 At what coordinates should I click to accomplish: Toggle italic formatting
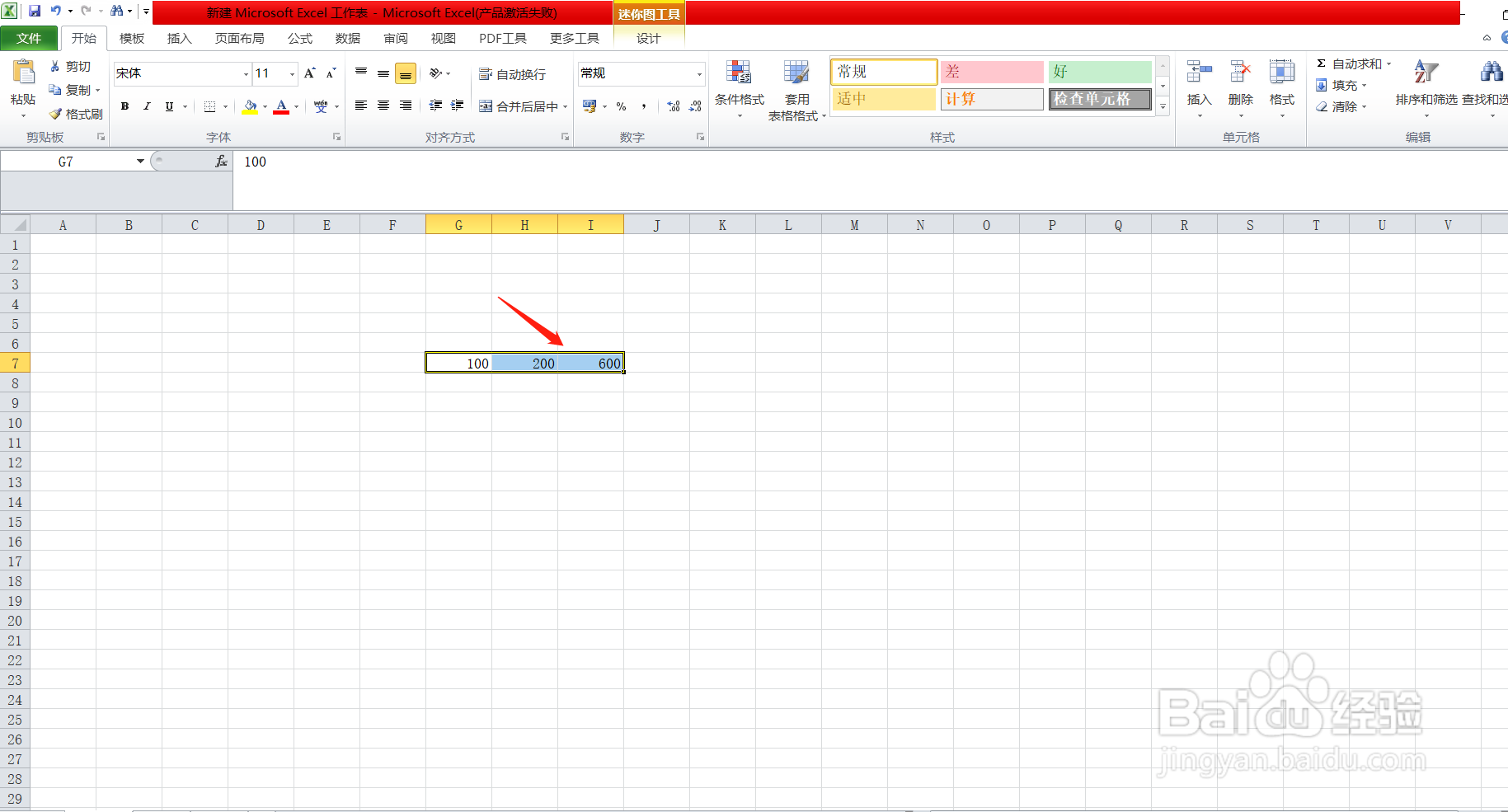(147, 106)
